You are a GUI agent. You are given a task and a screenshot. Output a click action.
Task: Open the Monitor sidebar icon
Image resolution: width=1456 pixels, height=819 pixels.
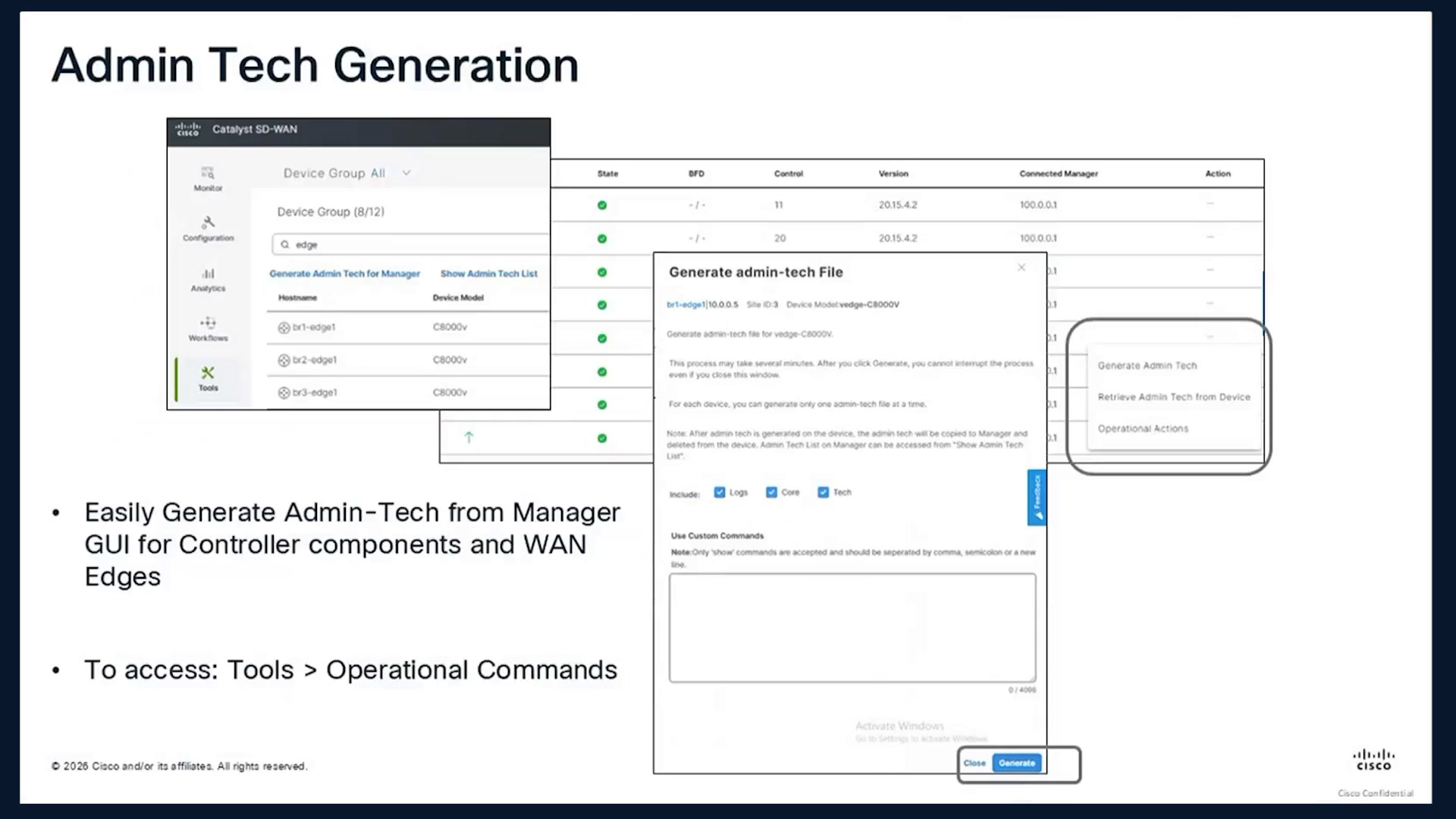208,174
